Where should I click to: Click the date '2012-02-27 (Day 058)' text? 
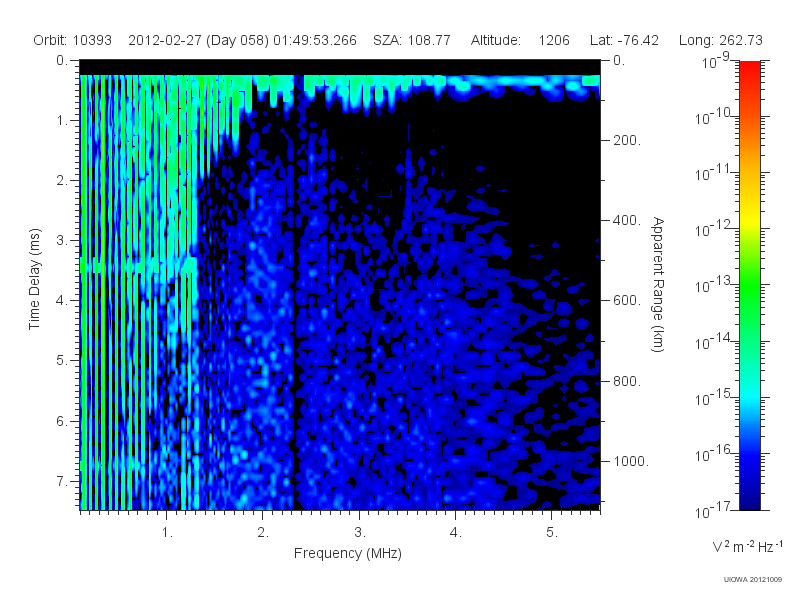(198, 40)
